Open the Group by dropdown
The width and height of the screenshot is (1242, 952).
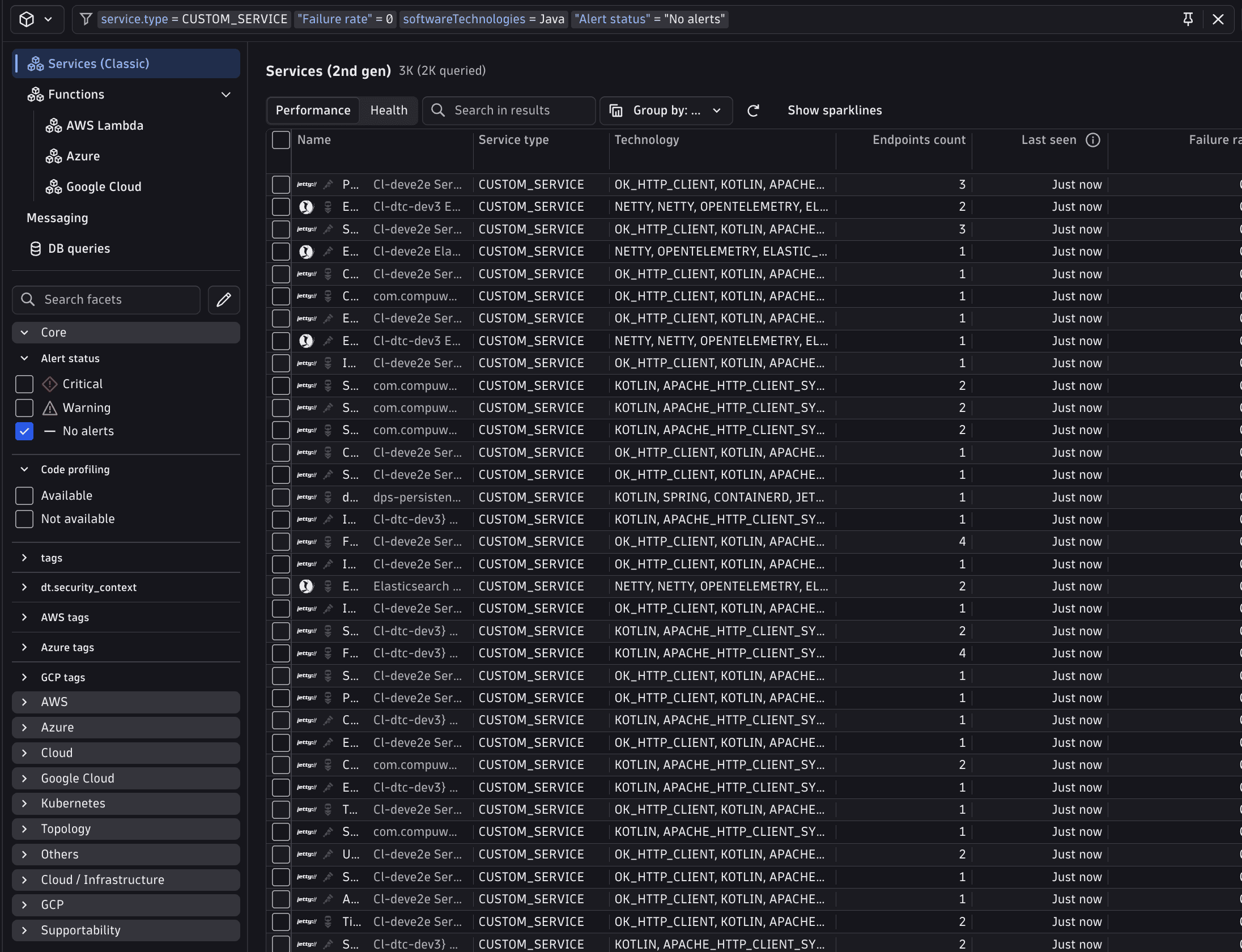666,110
